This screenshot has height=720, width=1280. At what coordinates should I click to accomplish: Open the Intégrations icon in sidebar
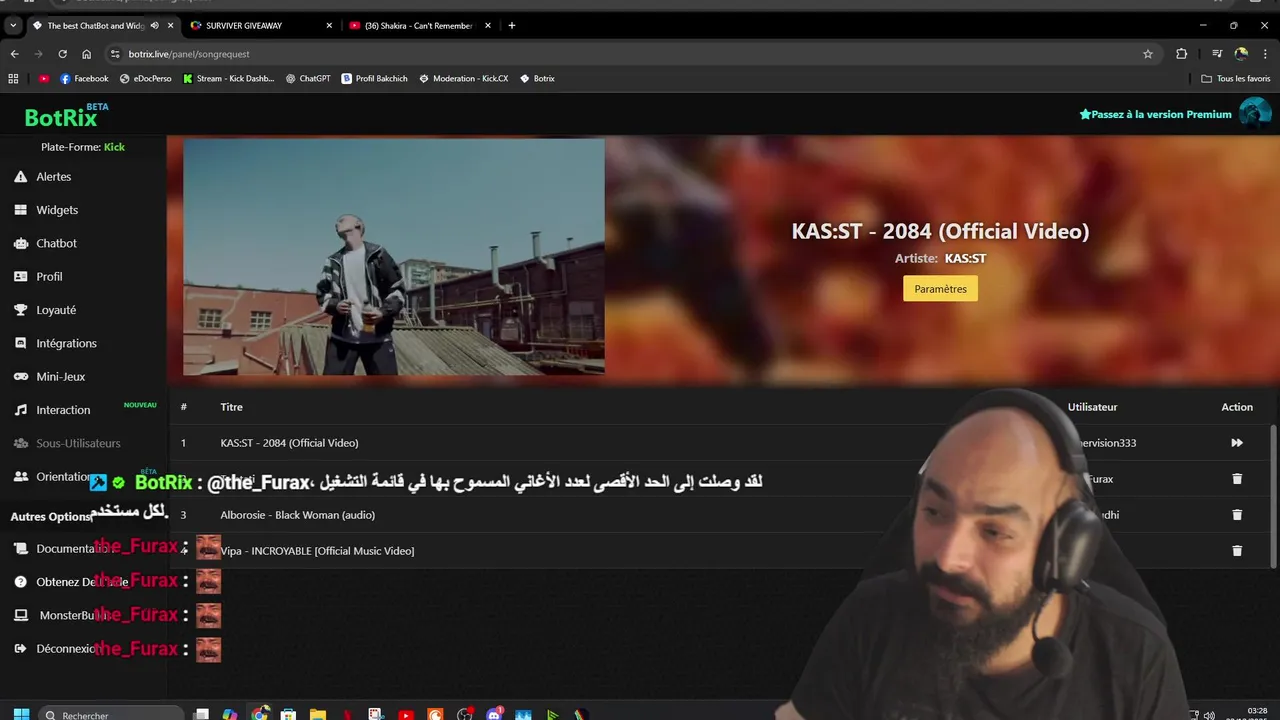click(x=20, y=343)
